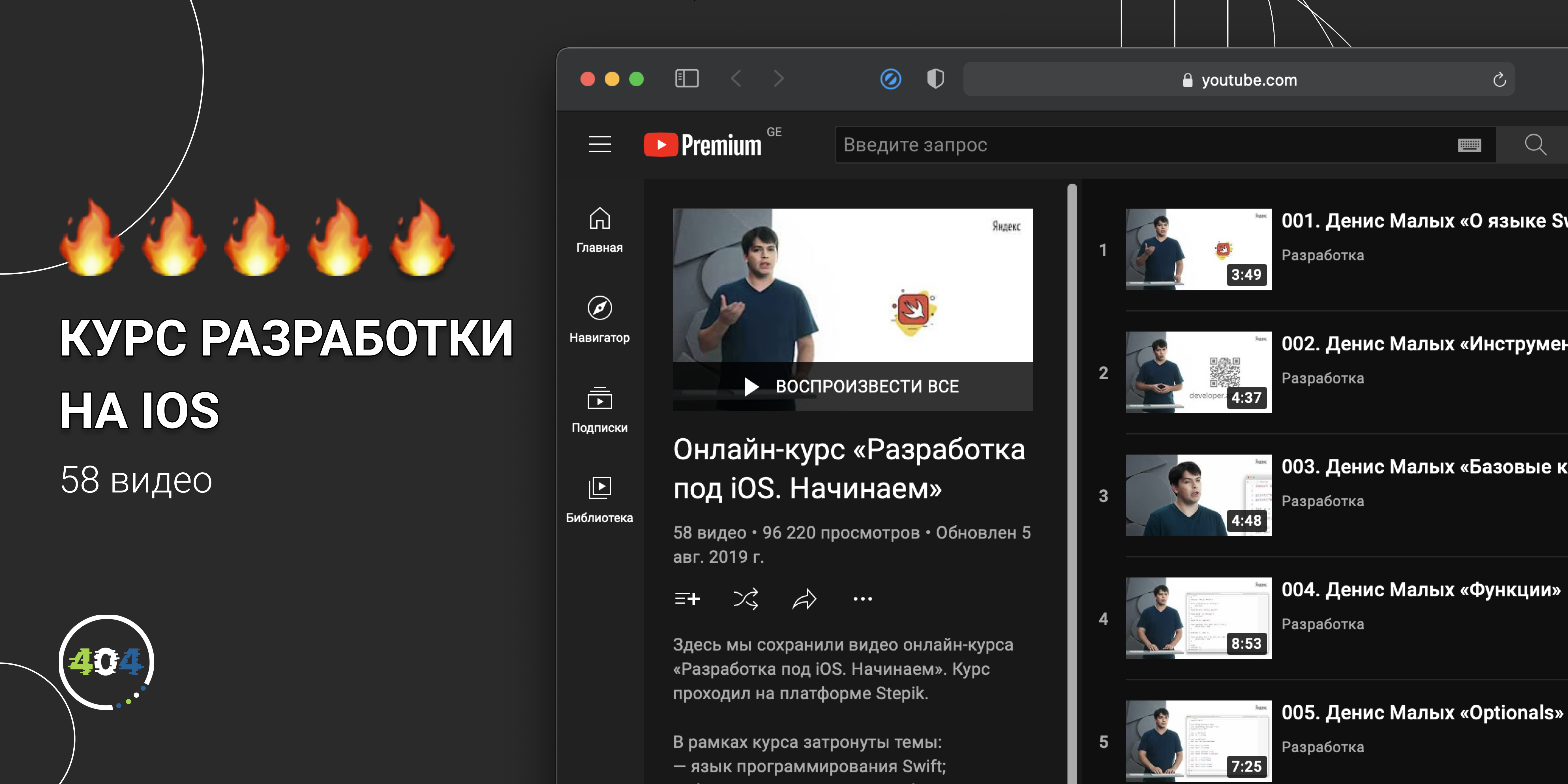This screenshot has height=784, width=1568.
Task: Open title '005. Денис Малых «Optionals»'
Action: 1423,712
